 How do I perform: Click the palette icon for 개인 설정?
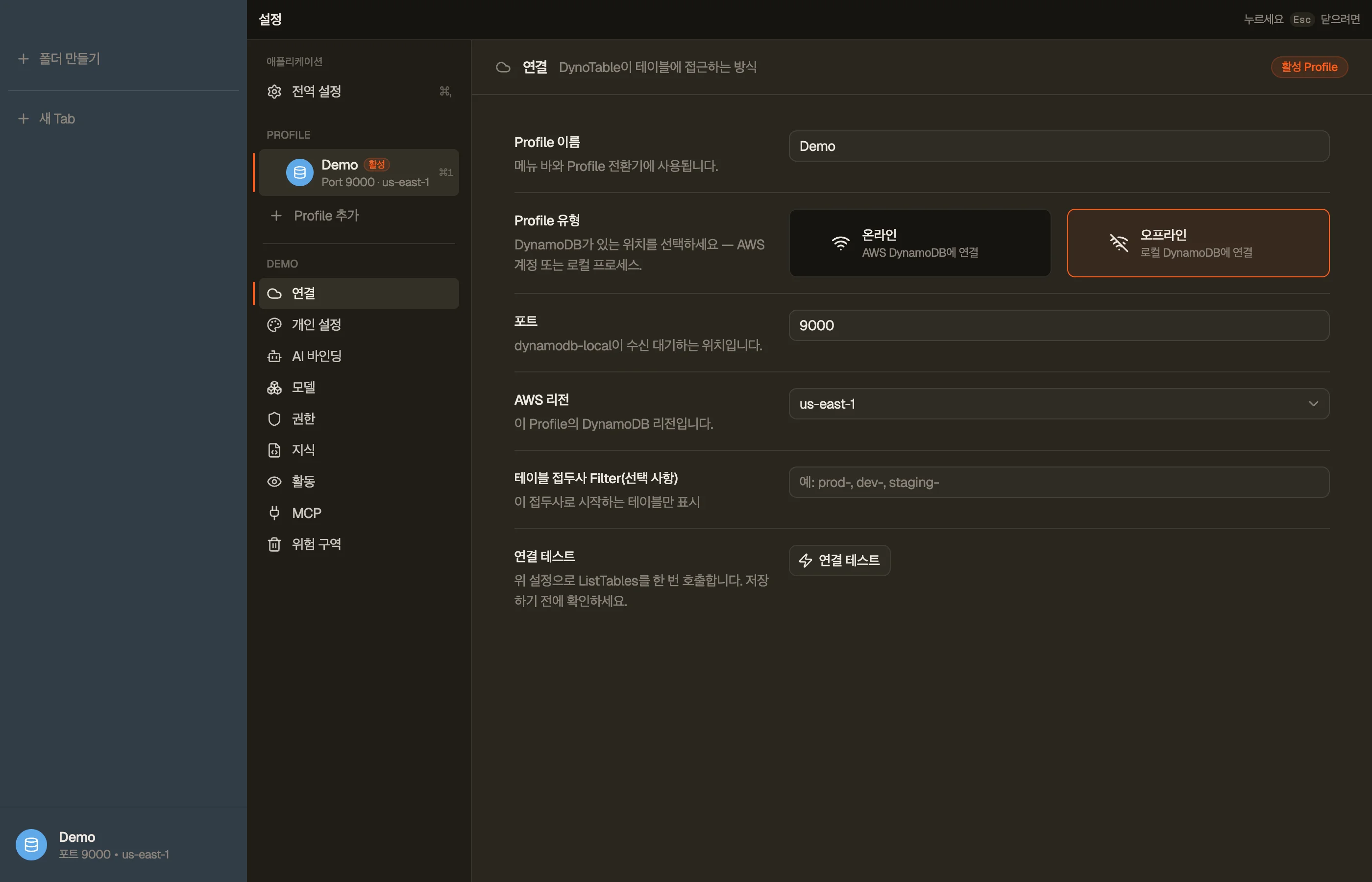click(x=274, y=325)
